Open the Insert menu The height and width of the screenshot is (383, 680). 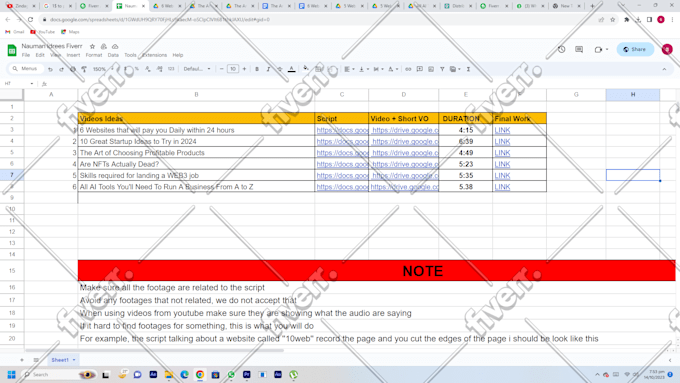[73, 55]
